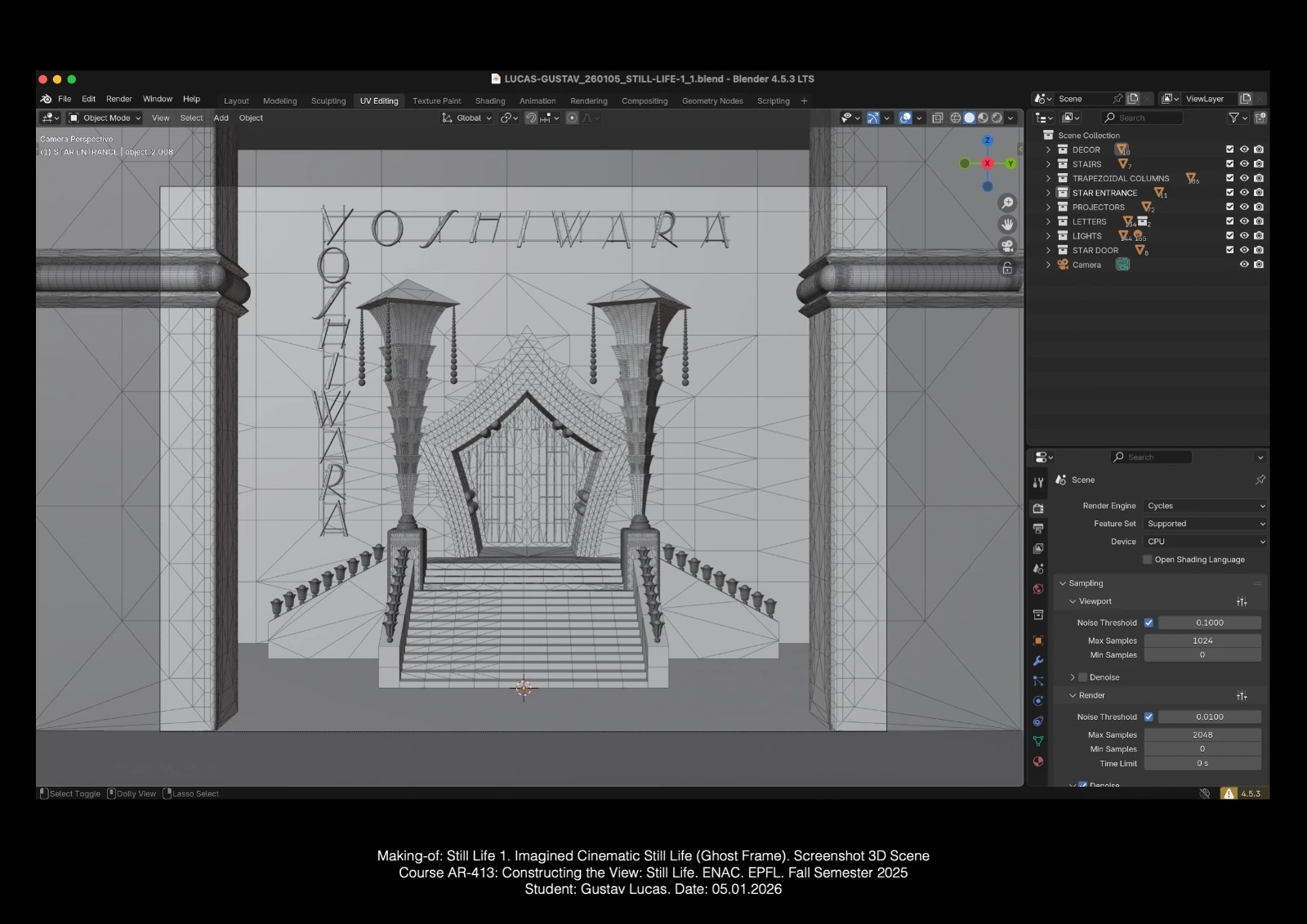1307x924 pixels.
Task: Exclude TRAPEZOIDAL COLUMNS from view layer
Action: [1229, 178]
